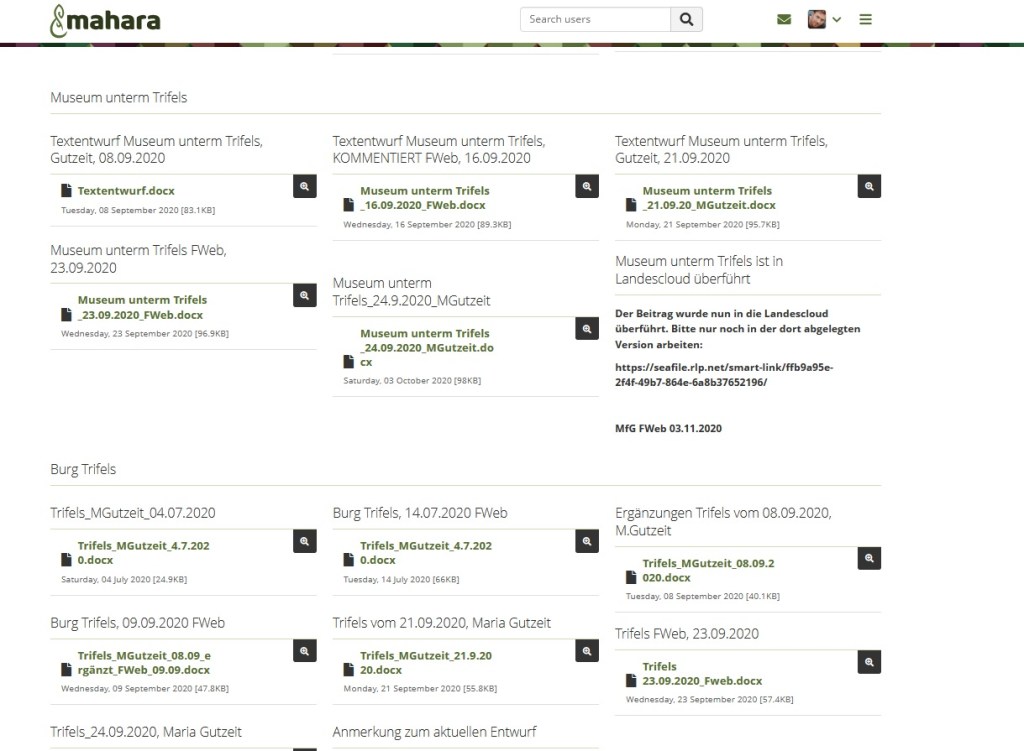
Task: Open details icon for 16.09.2020_FWeb.docx
Action: click(587, 186)
